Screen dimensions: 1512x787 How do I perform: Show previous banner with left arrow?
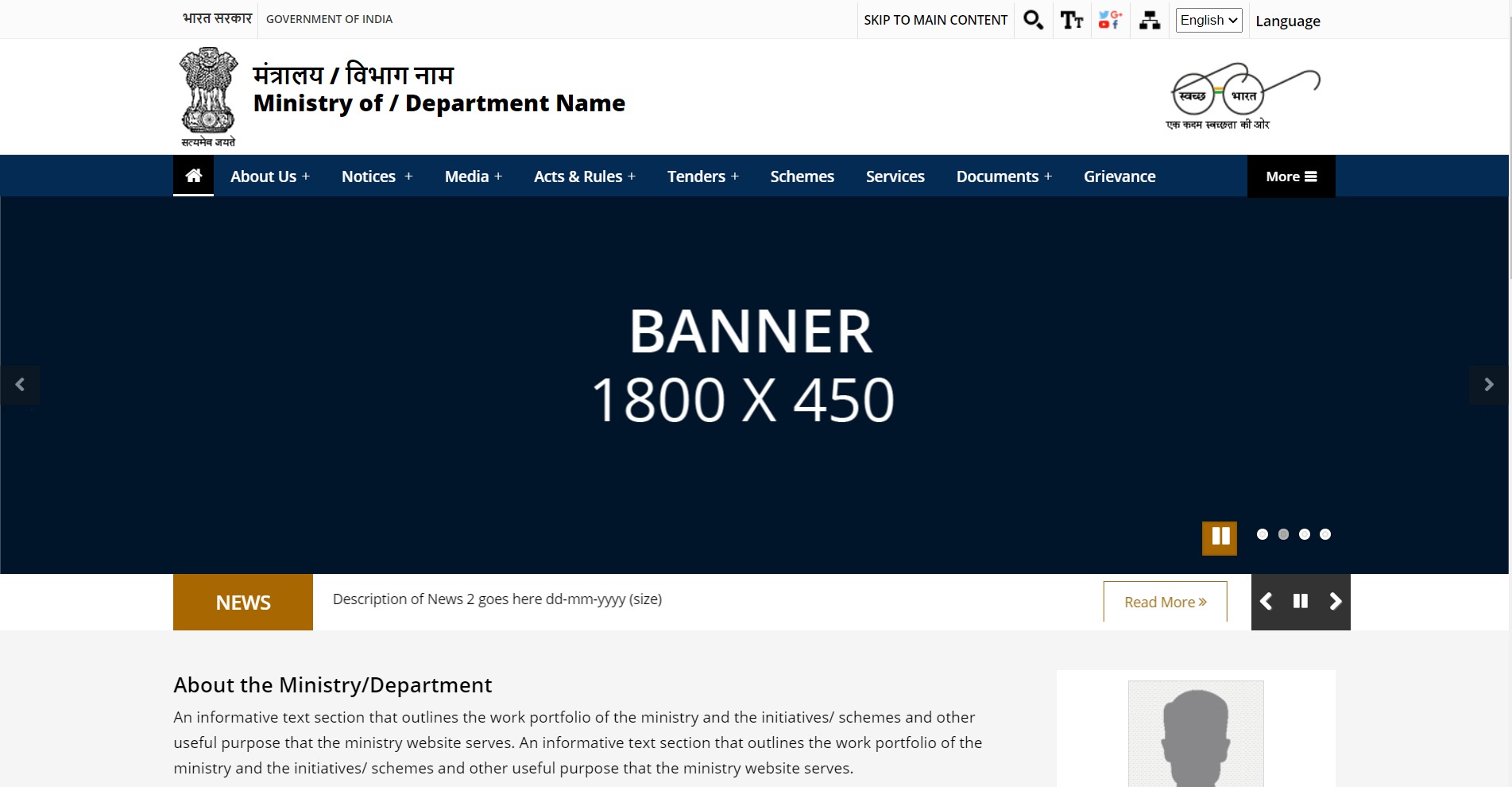click(20, 385)
